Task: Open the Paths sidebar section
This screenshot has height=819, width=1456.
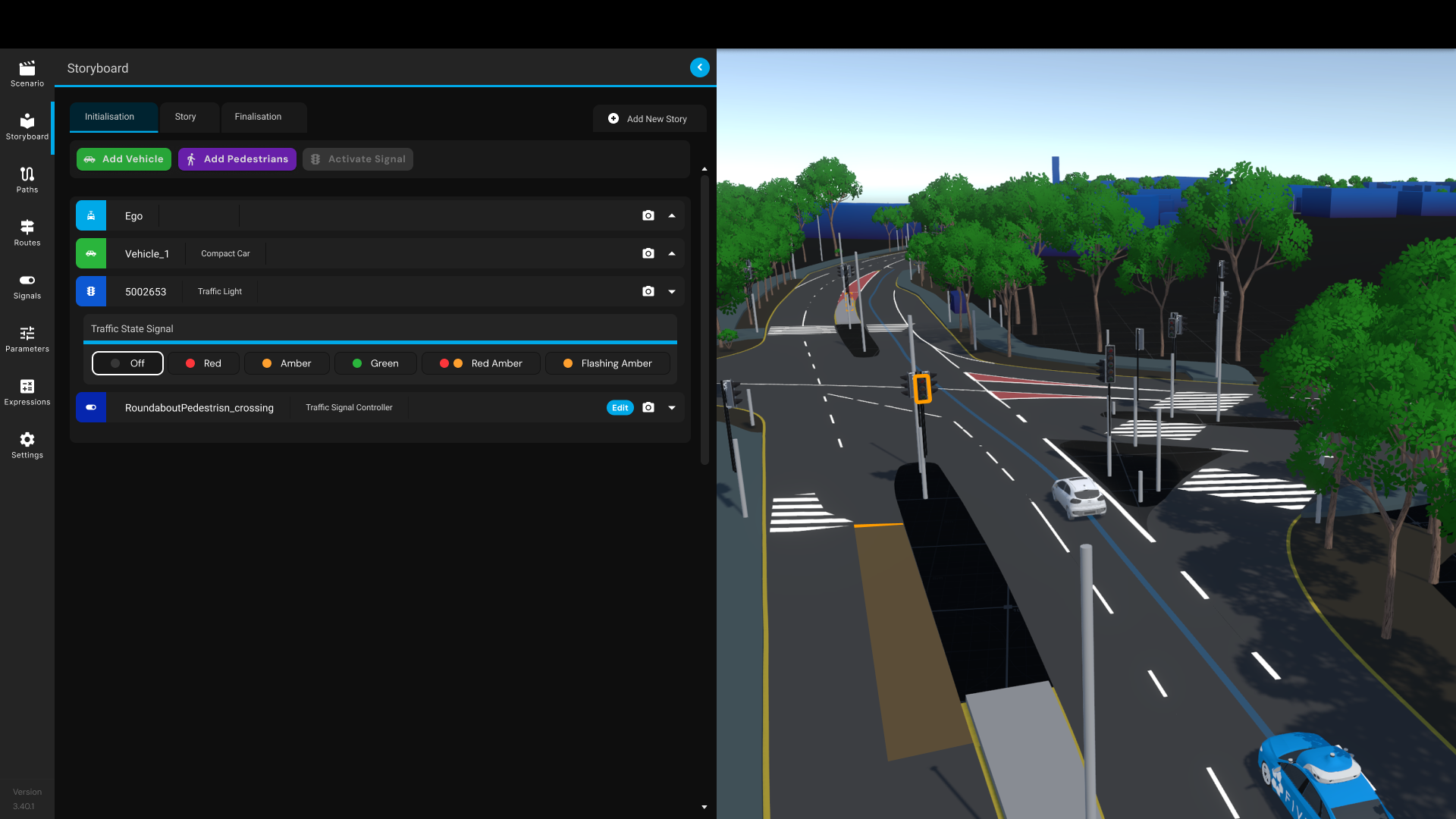Action: click(x=27, y=180)
